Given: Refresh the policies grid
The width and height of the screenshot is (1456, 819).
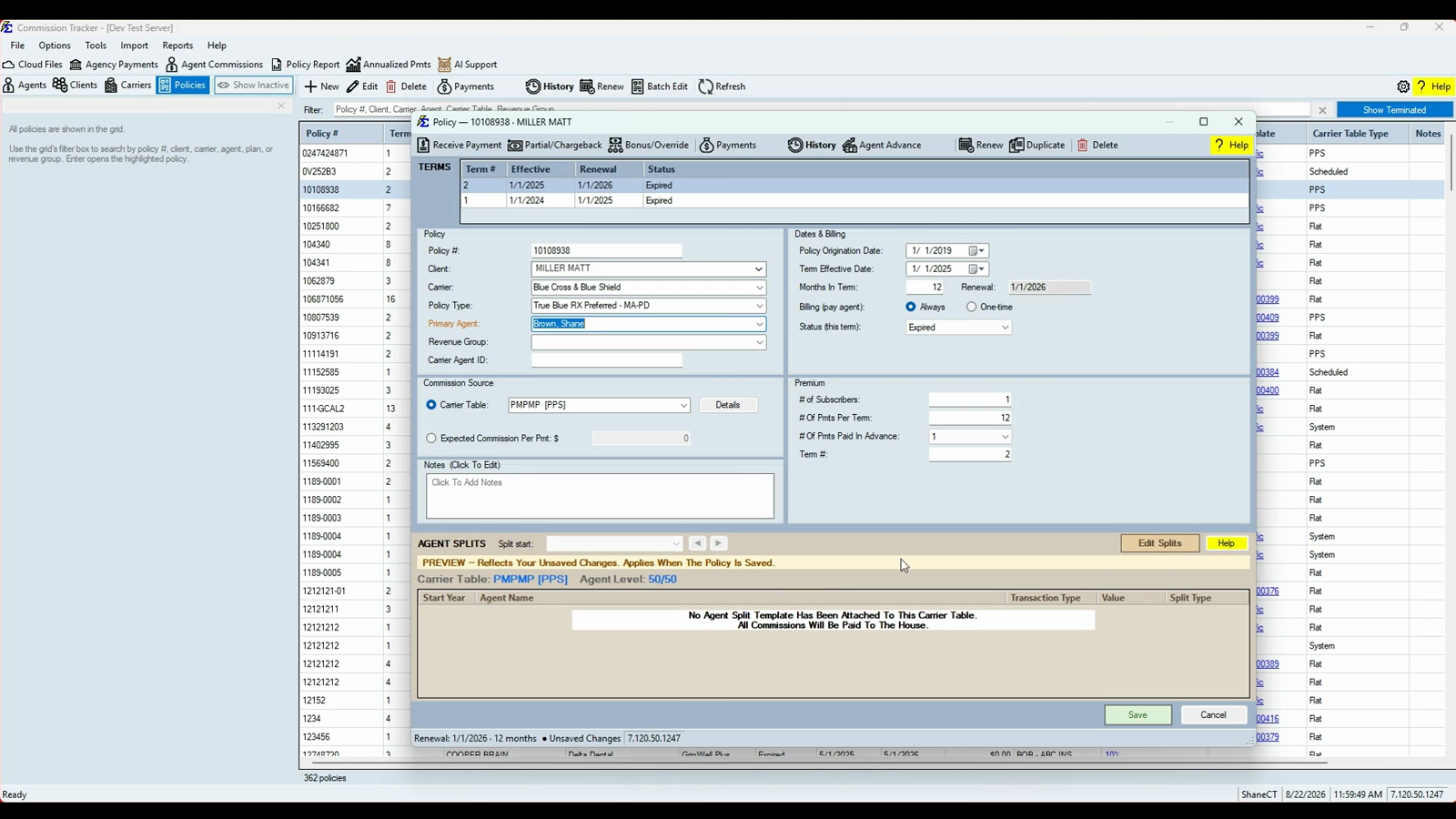Looking at the screenshot, I should (722, 86).
